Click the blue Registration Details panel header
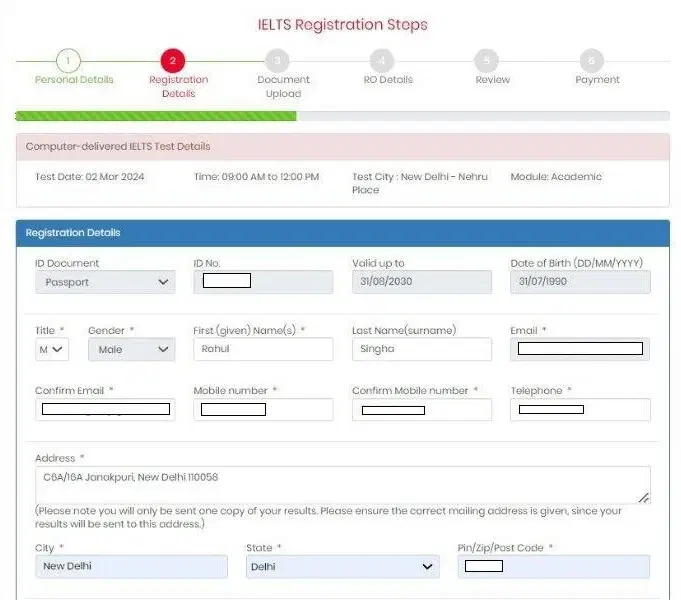Screen dimensions: 681x600 click(x=343, y=233)
